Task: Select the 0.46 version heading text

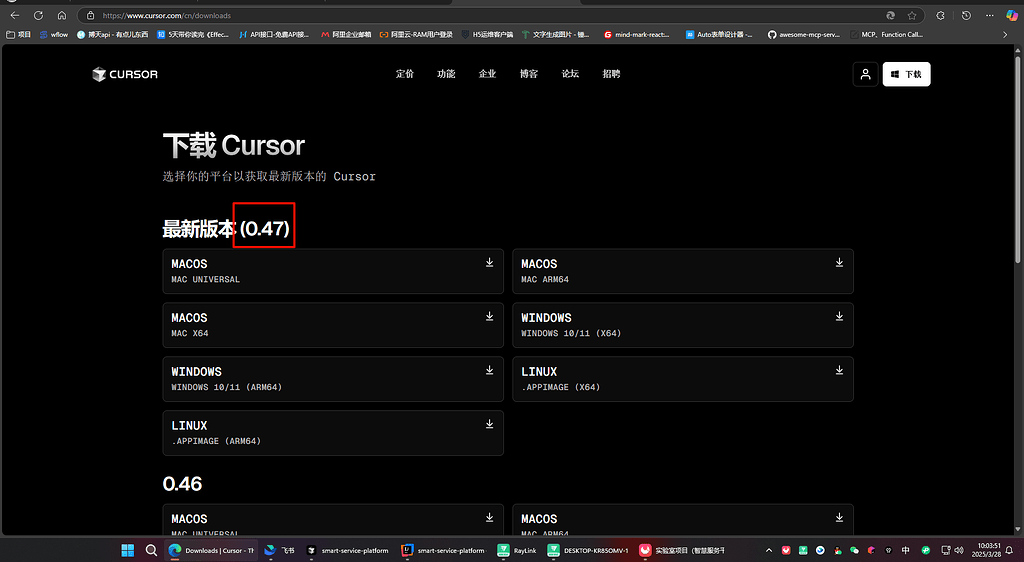Action: (x=182, y=484)
